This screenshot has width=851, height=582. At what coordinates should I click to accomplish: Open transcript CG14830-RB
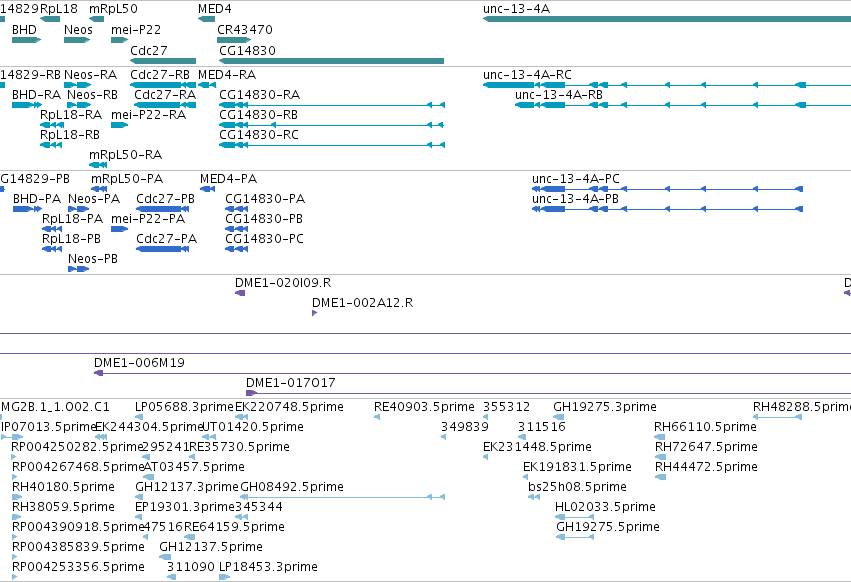click(x=332, y=125)
